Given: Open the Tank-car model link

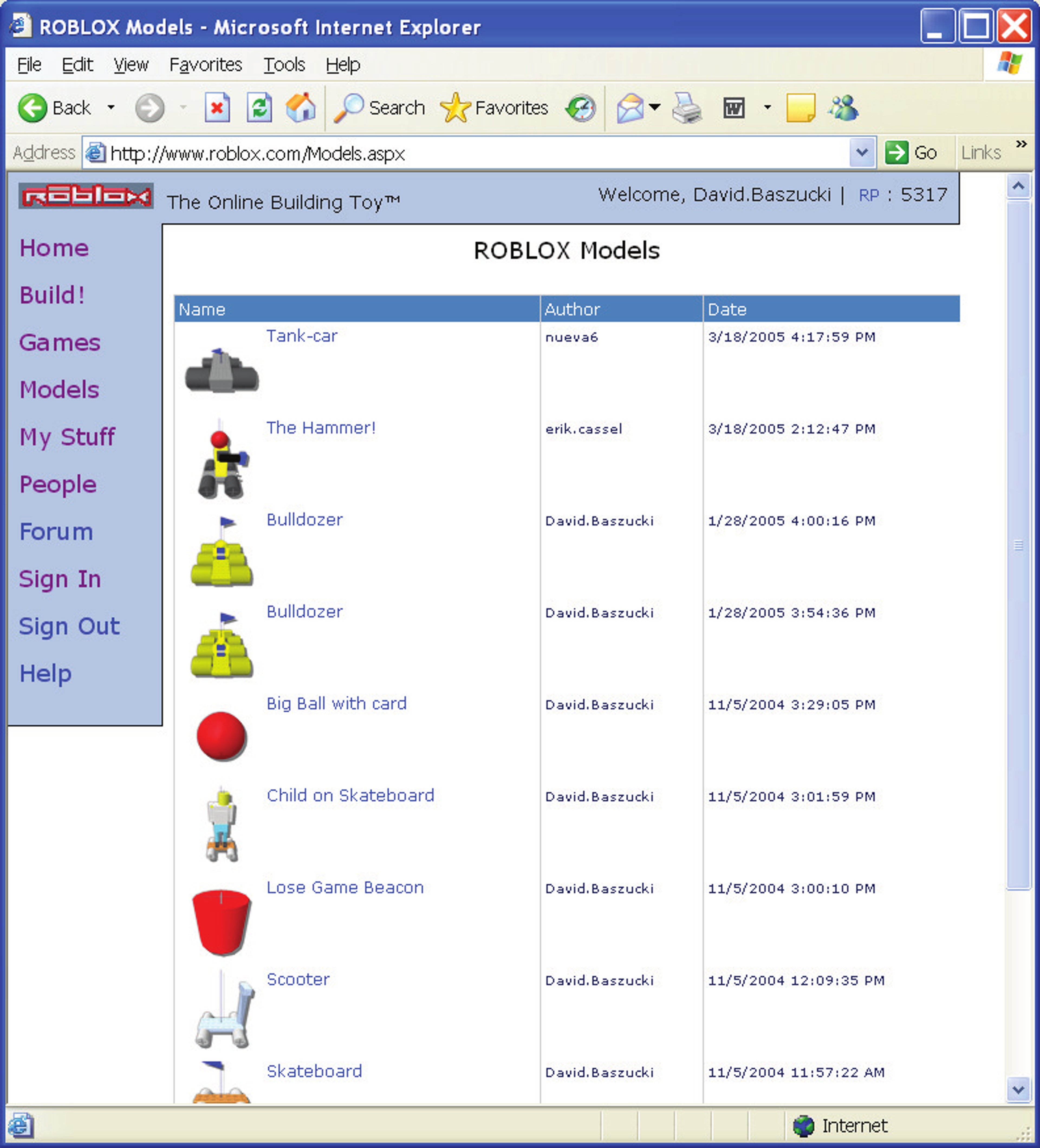Looking at the screenshot, I should coord(302,336).
